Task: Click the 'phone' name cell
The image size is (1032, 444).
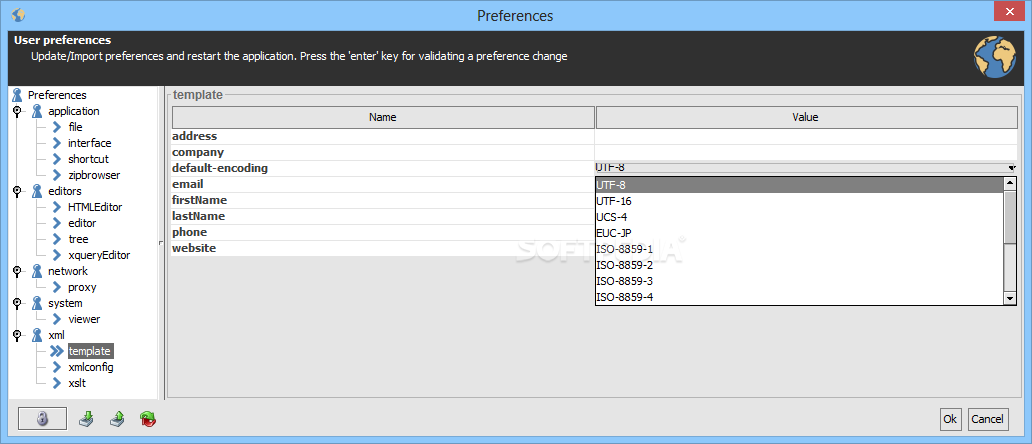Action: 382,233
